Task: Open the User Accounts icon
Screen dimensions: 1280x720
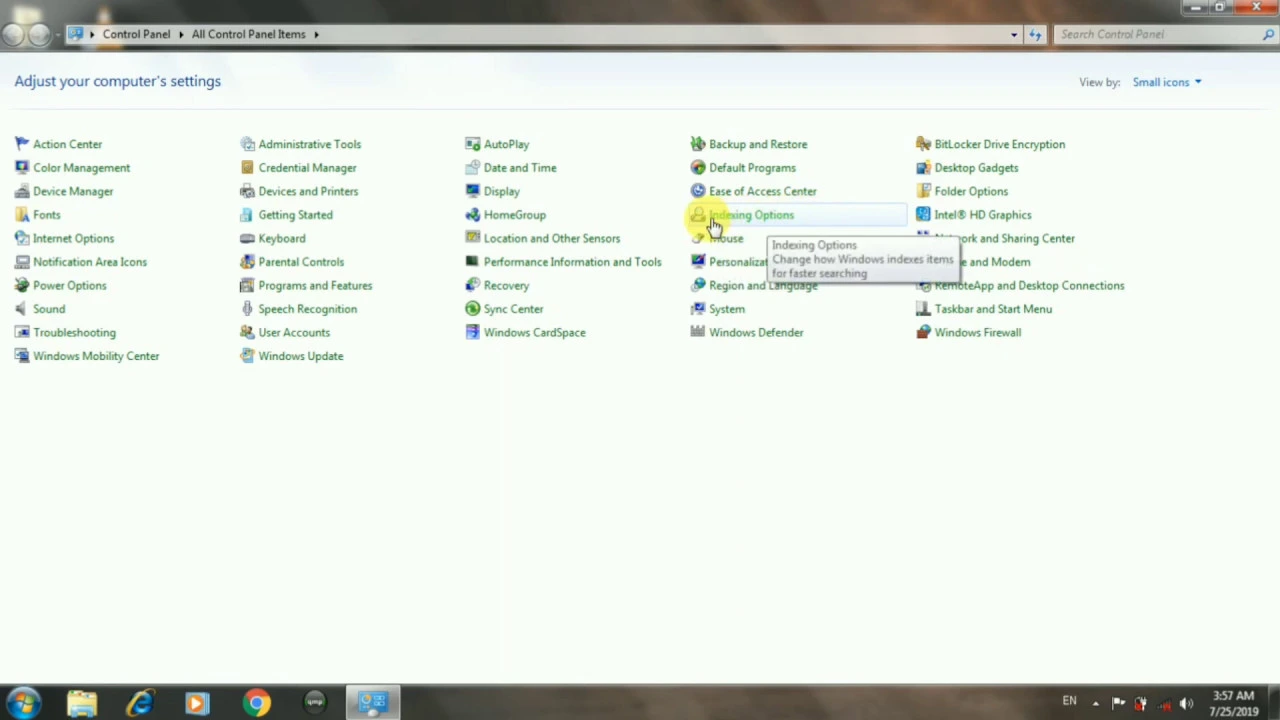Action: [x=247, y=332]
